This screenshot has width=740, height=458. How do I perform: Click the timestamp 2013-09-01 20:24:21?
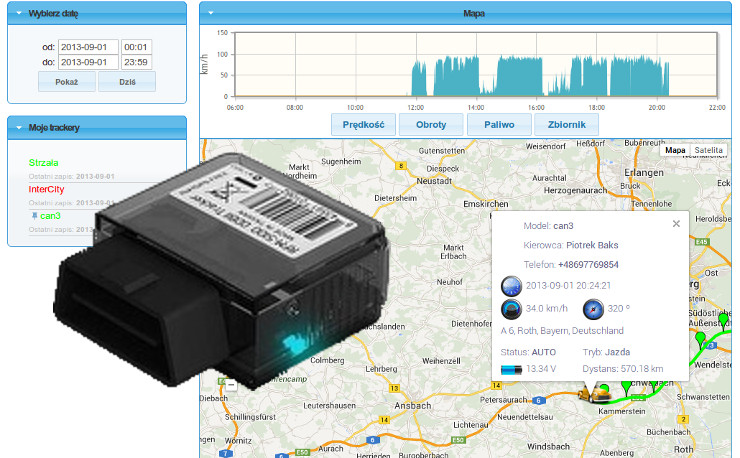coord(568,286)
